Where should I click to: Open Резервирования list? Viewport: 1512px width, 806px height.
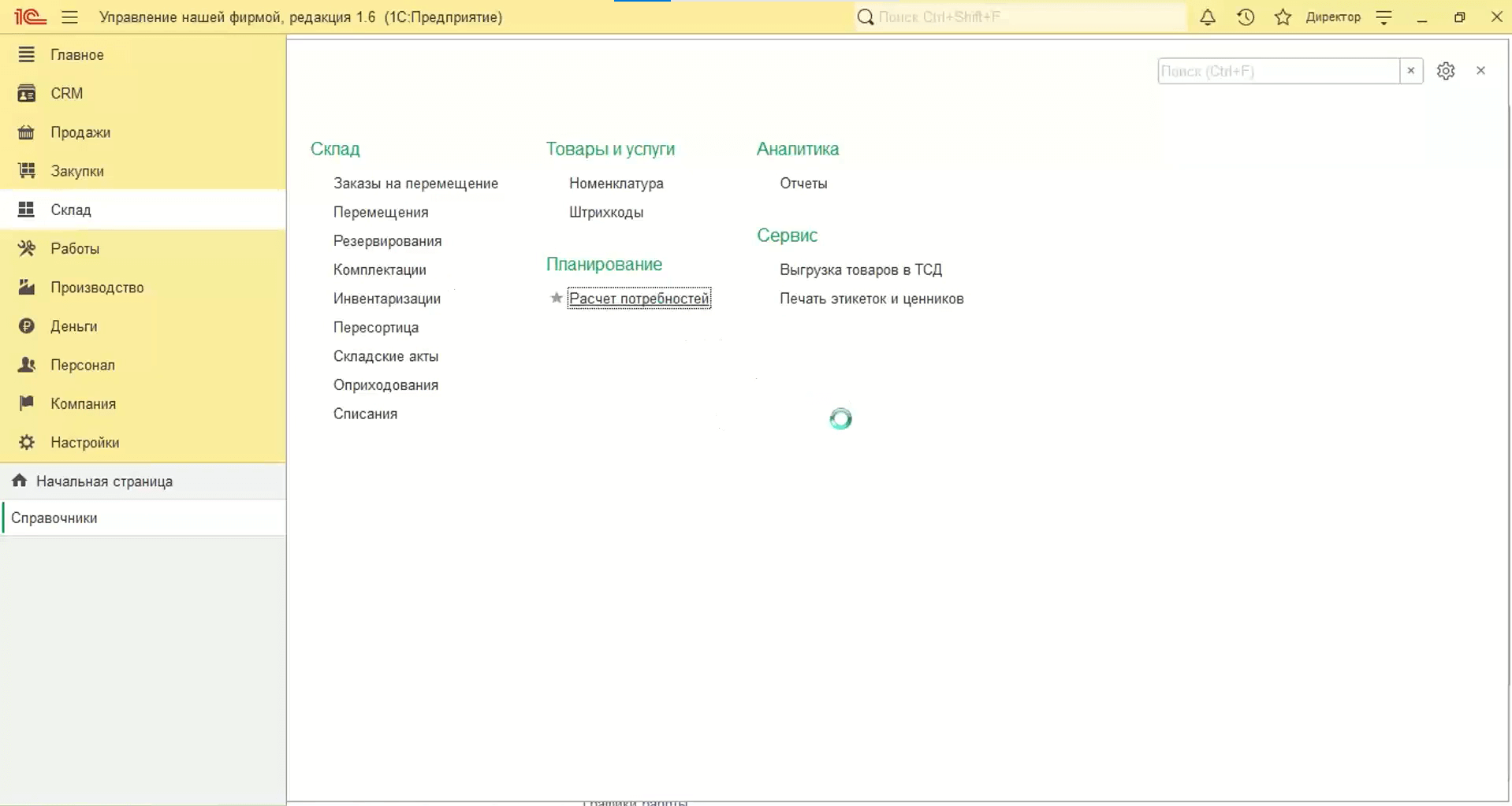[x=387, y=240]
